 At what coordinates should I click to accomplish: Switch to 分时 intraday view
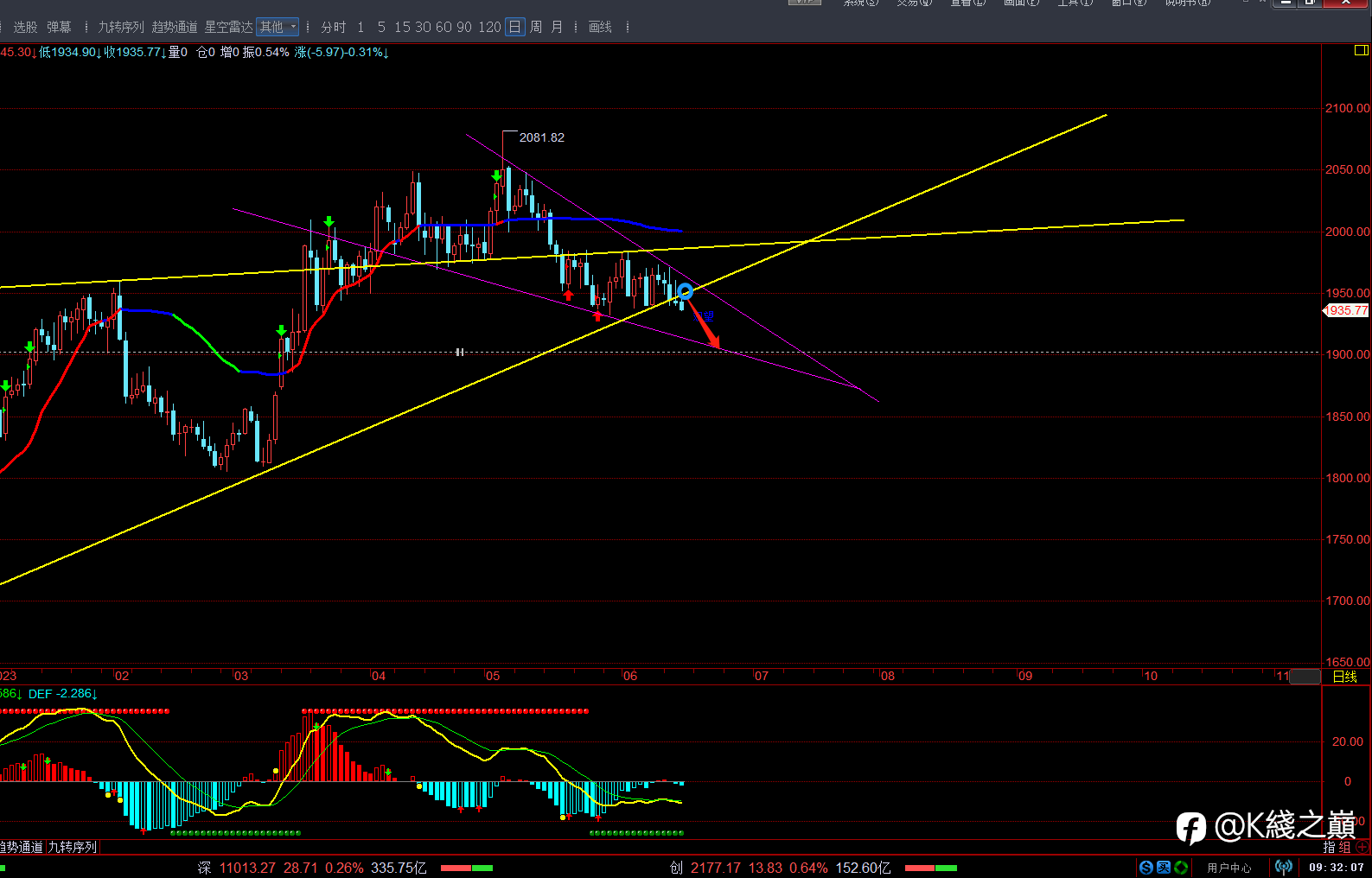click(333, 27)
